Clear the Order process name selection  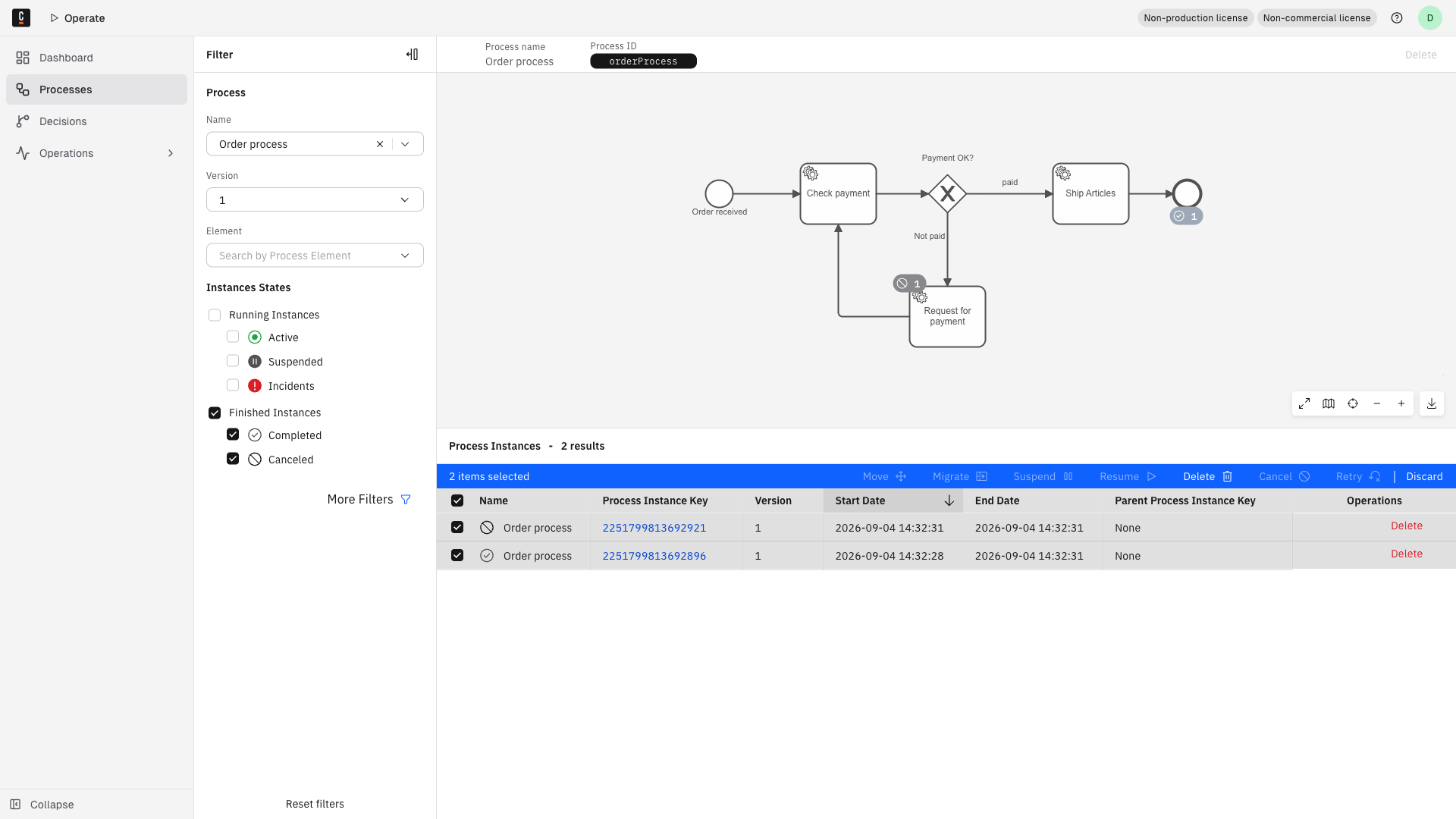[380, 144]
